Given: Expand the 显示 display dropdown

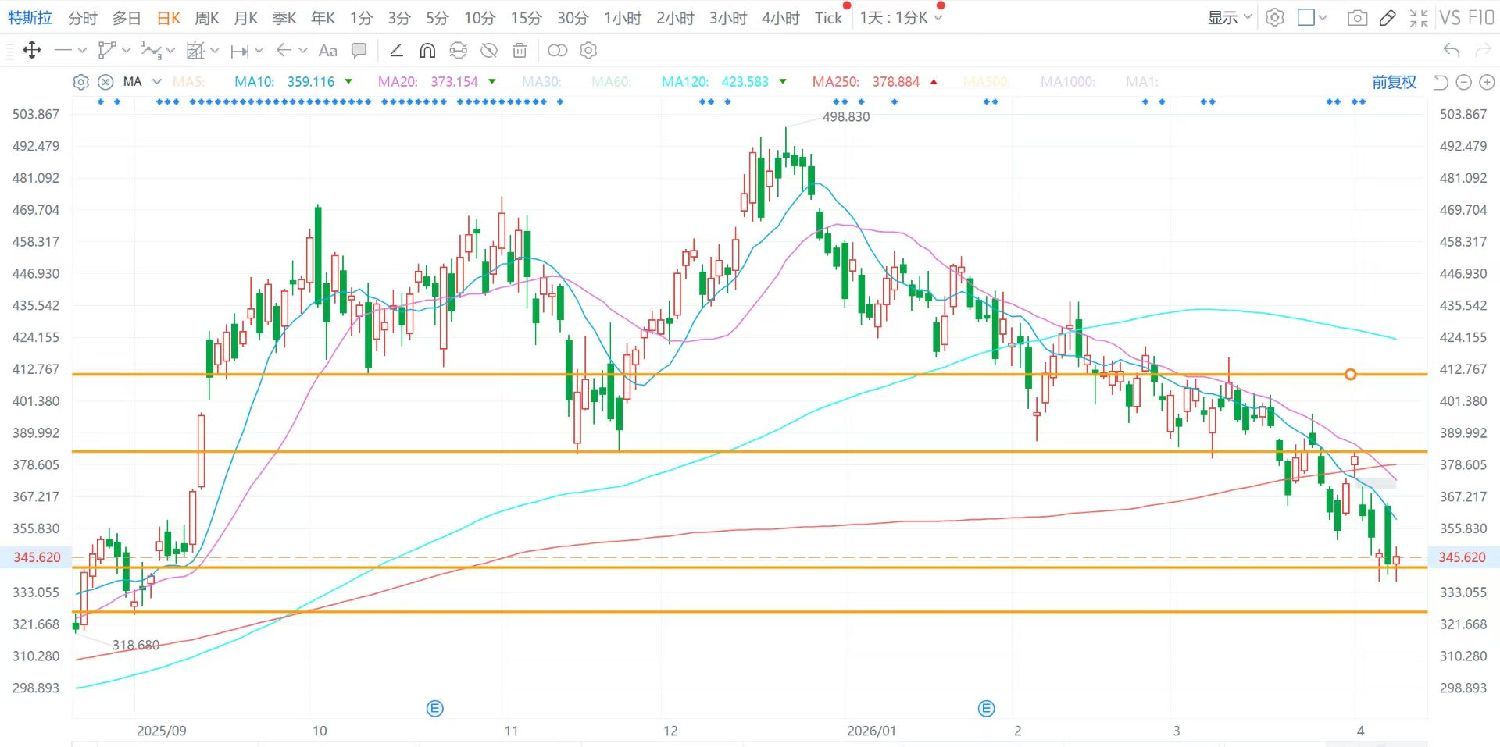Looking at the screenshot, I should [x=1229, y=18].
